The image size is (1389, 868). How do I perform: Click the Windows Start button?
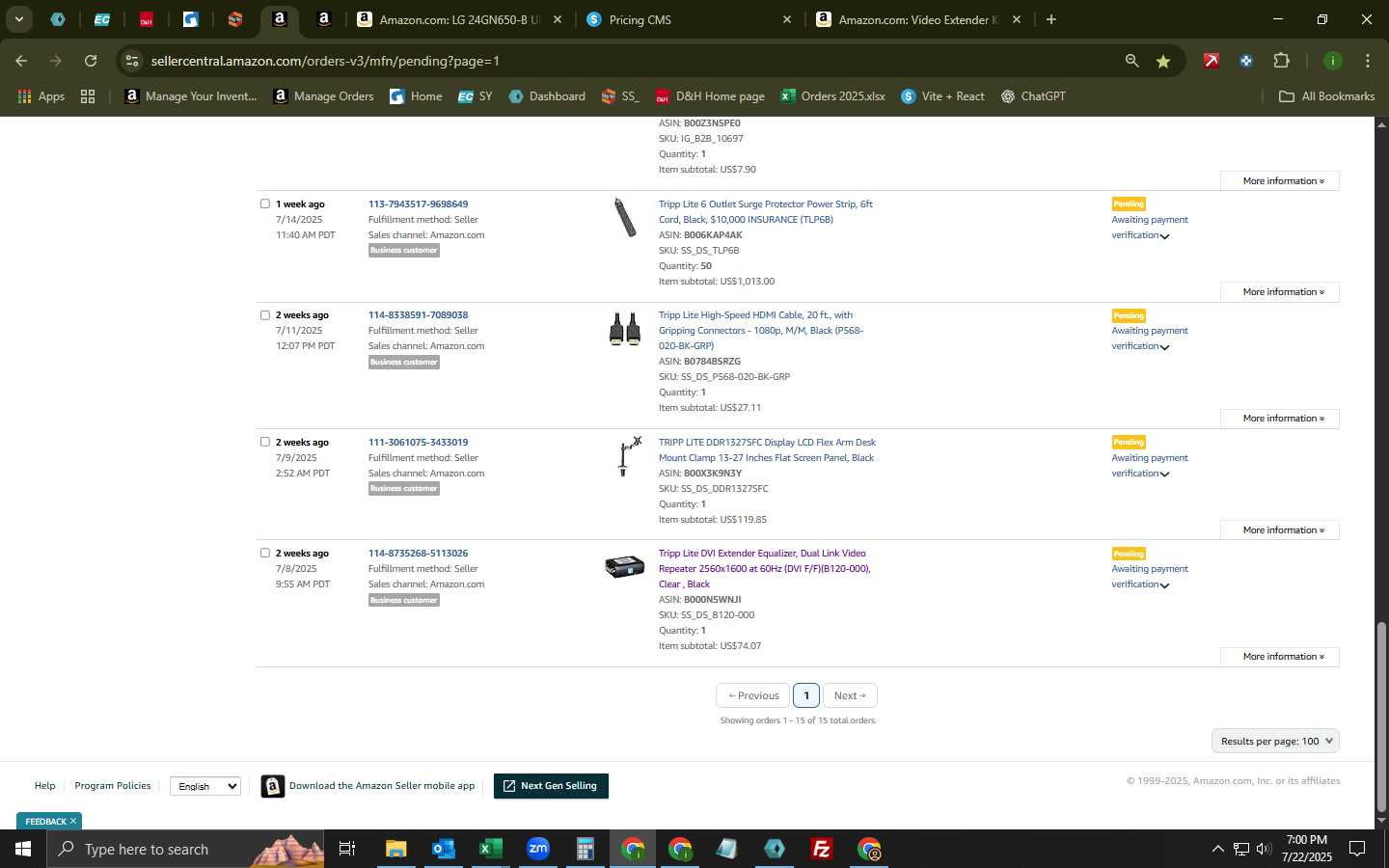pyautogui.click(x=22, y=849)
